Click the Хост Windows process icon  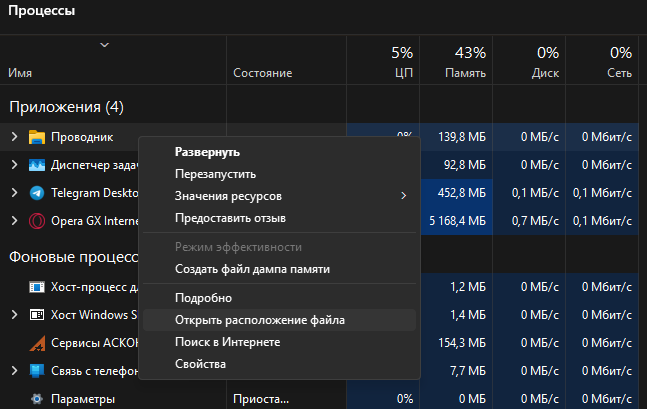pyautogui.click(x=37, y=315)
